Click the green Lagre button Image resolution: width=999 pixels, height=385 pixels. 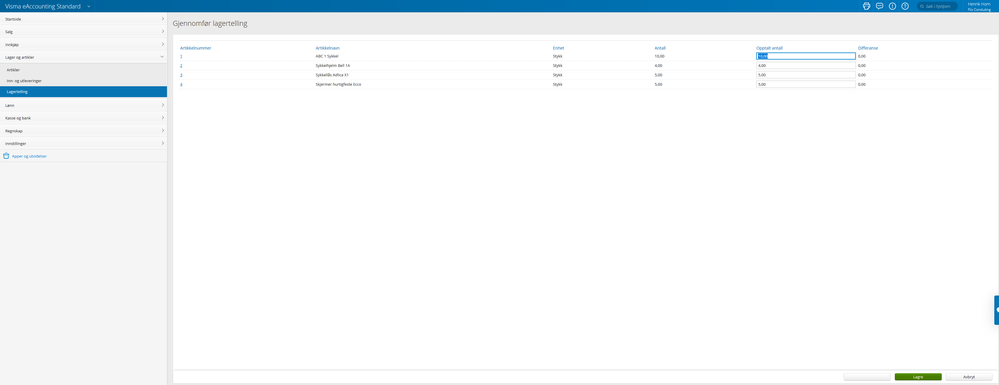coord(917,377)
